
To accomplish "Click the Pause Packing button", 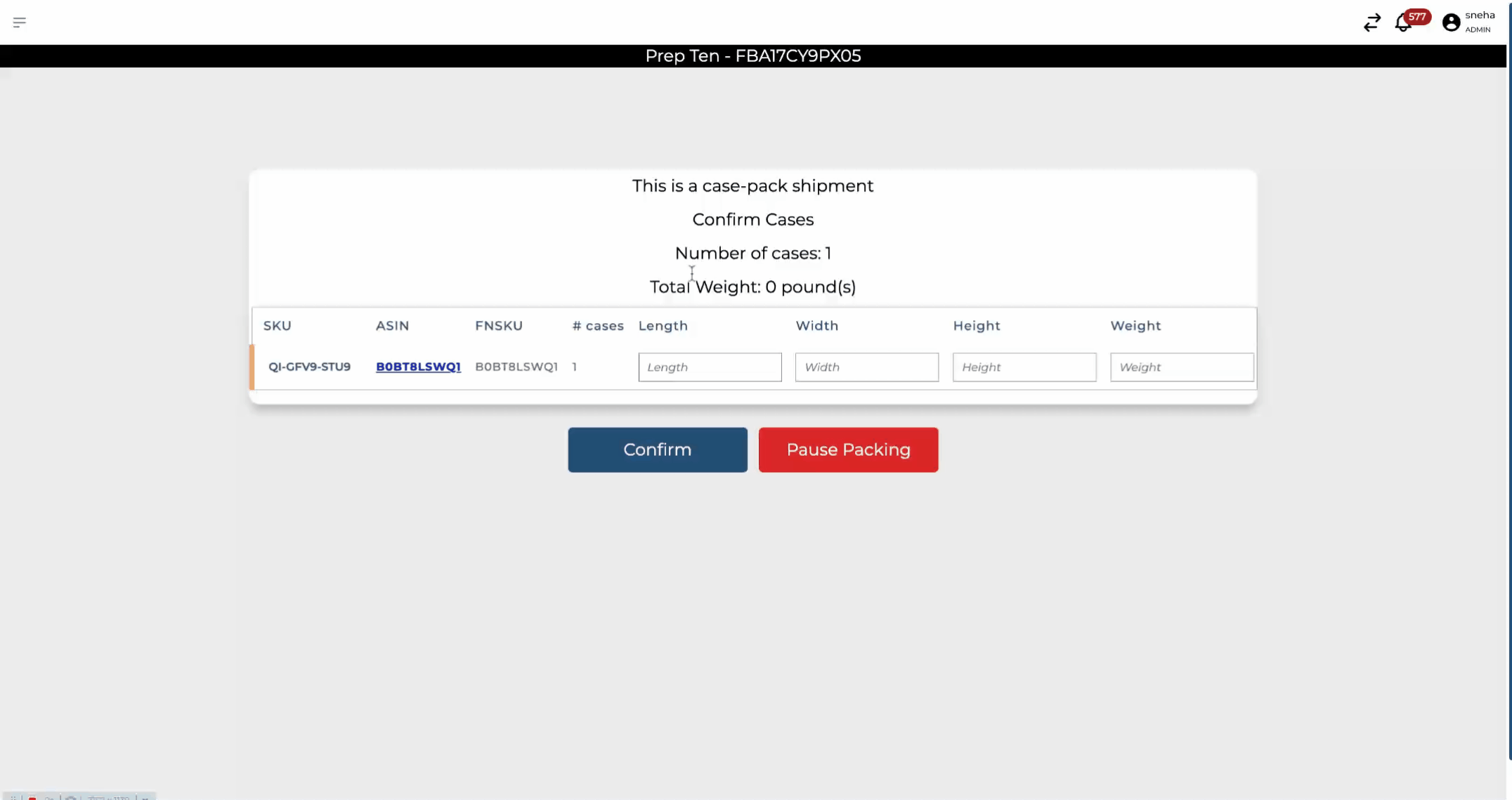I will point(848,450).
